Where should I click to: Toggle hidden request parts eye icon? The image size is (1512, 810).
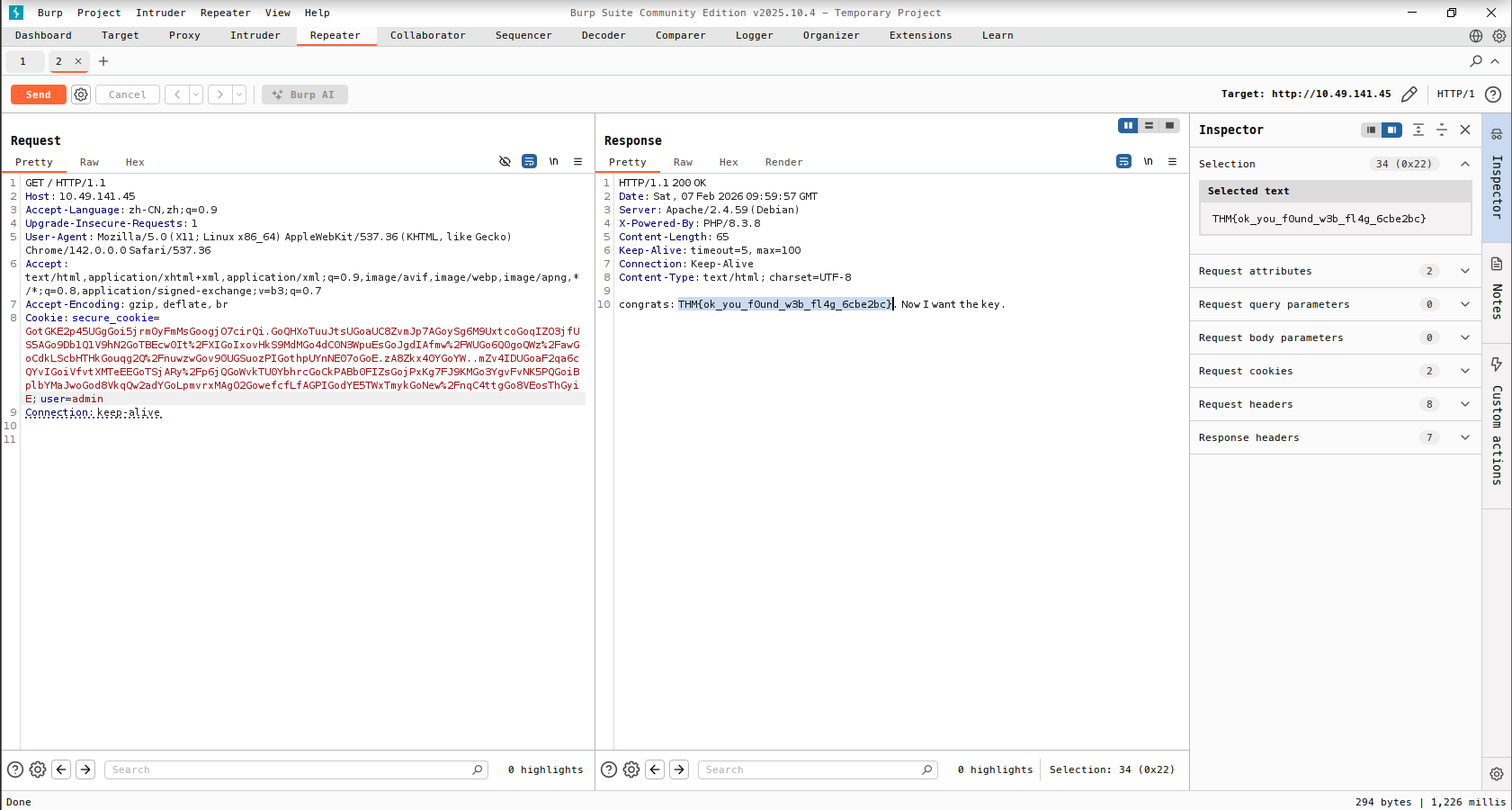coord(505,162)
